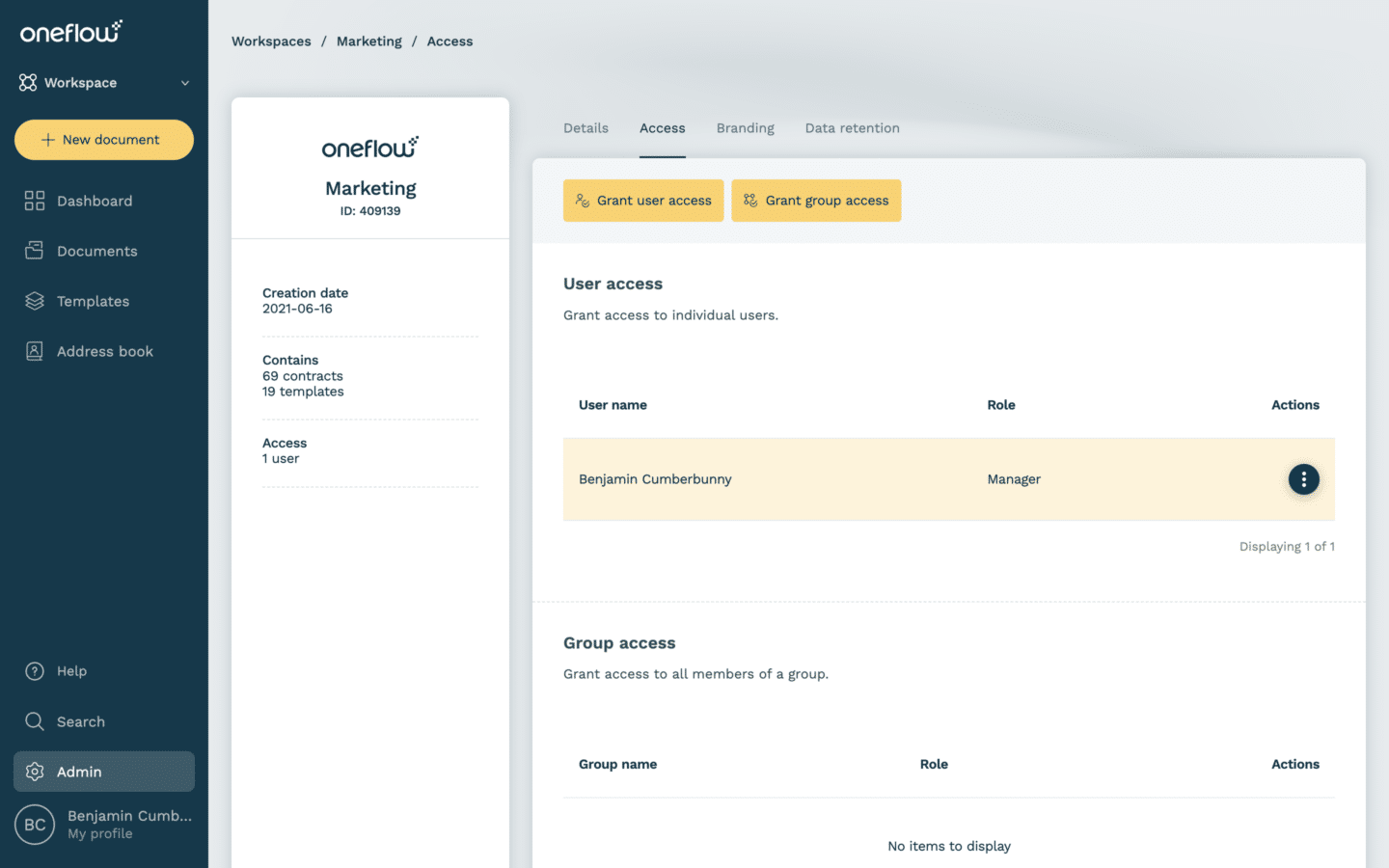Viewport: 1389px width, 868px height.
Task: Select Benjamin Cumberbunny user name
Action: pyautogui.click(x=655, y=479)
